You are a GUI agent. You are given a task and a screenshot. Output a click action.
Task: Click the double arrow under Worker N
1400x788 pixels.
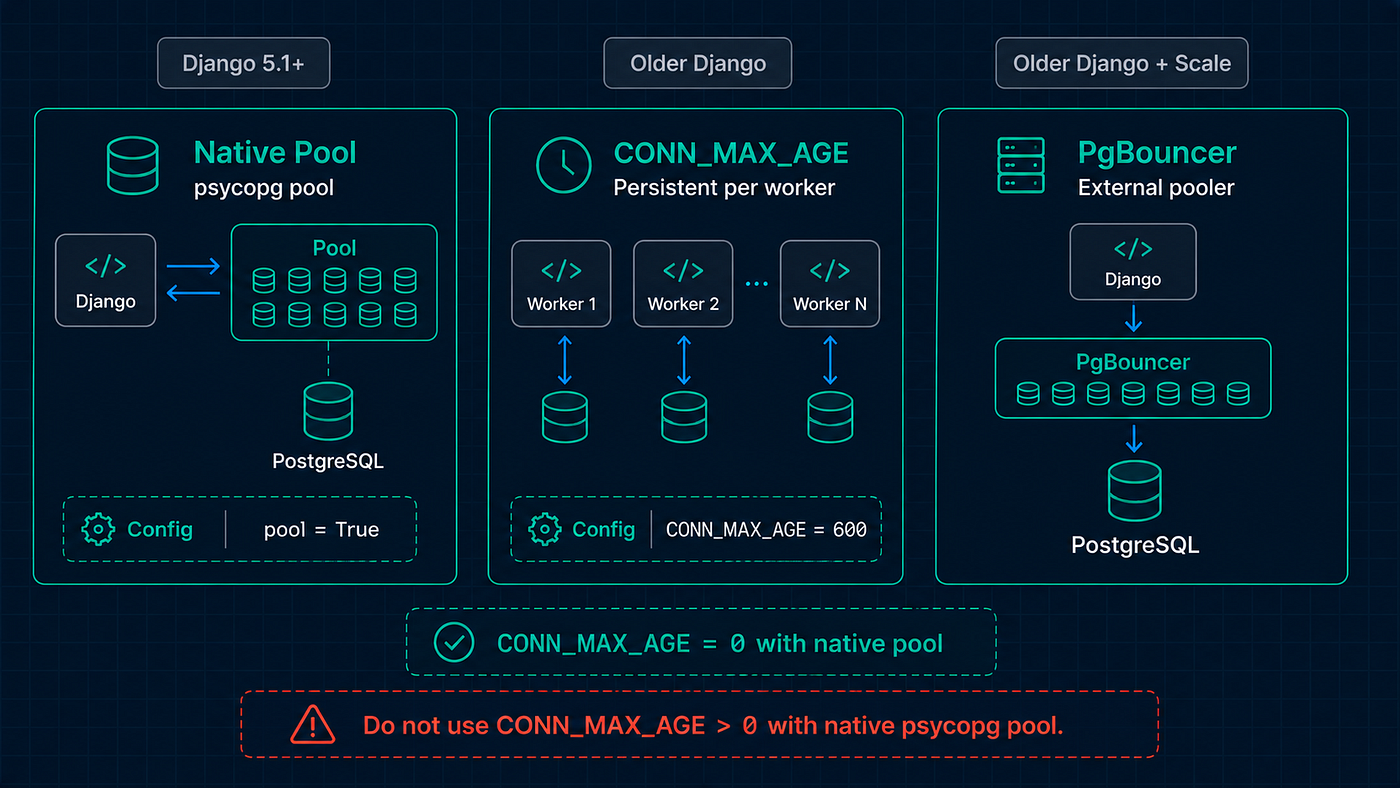830,360
